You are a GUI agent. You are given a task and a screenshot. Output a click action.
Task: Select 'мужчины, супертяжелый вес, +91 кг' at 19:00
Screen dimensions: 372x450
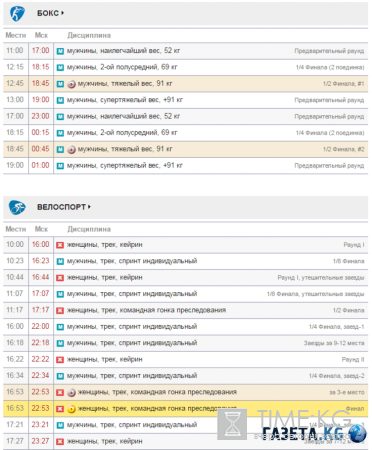click(125, 100)
